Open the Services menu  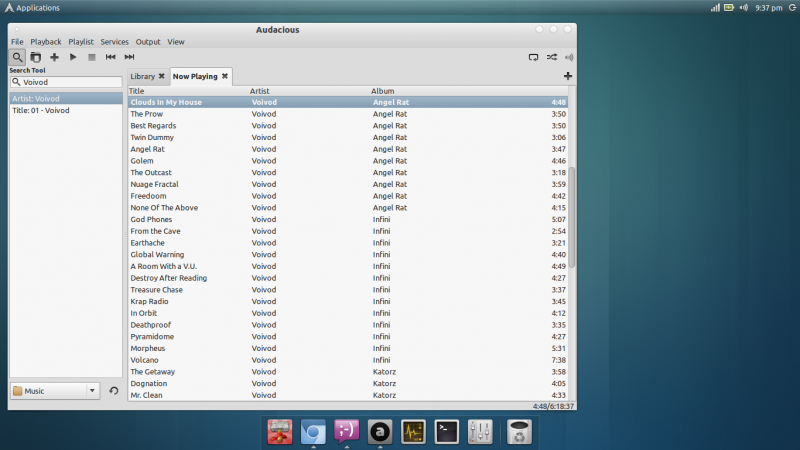(x=114, y=42)
